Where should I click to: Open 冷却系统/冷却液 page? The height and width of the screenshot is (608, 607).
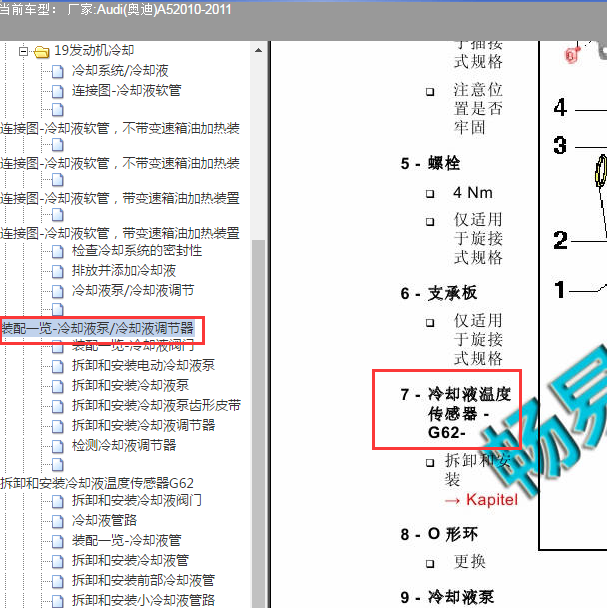pos(120,71)
